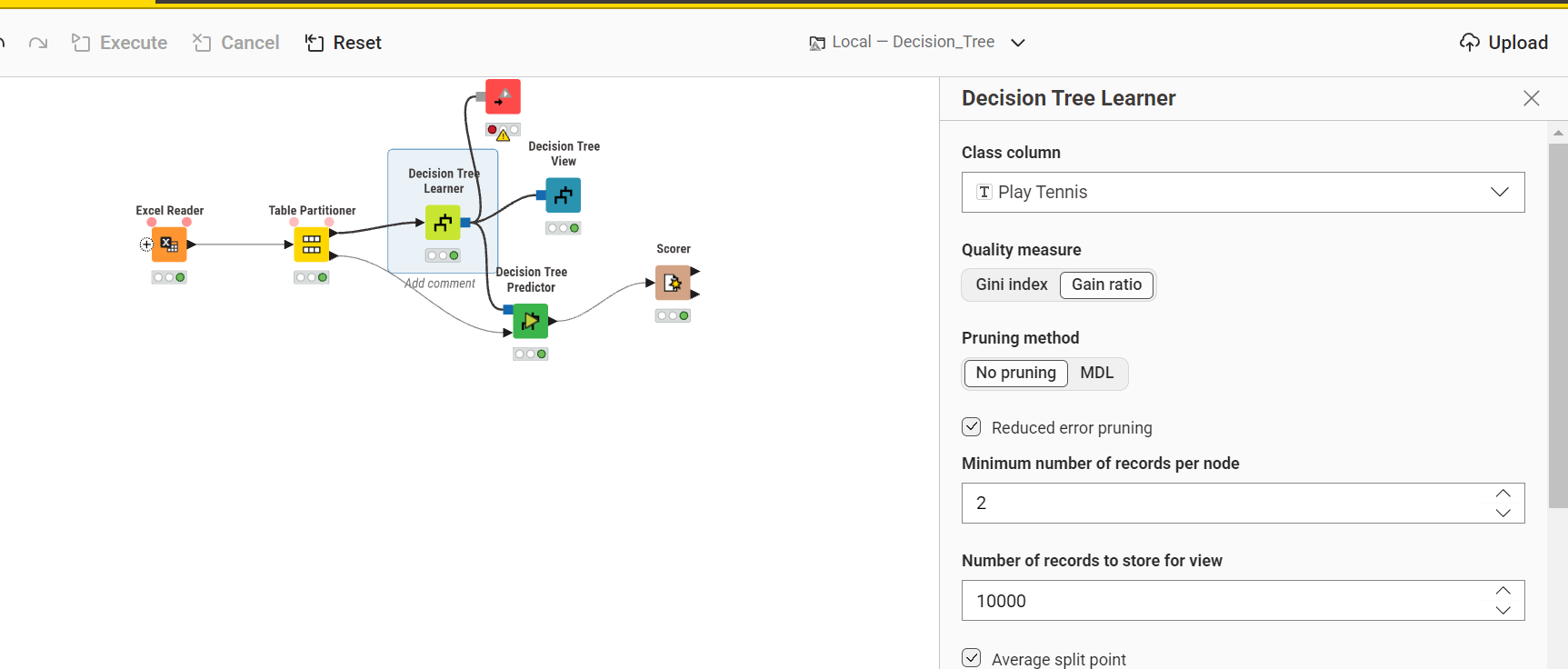This screenshot has width=1568, height=669.
Task: Click the Scorer node icon
Action: (673, 283)
